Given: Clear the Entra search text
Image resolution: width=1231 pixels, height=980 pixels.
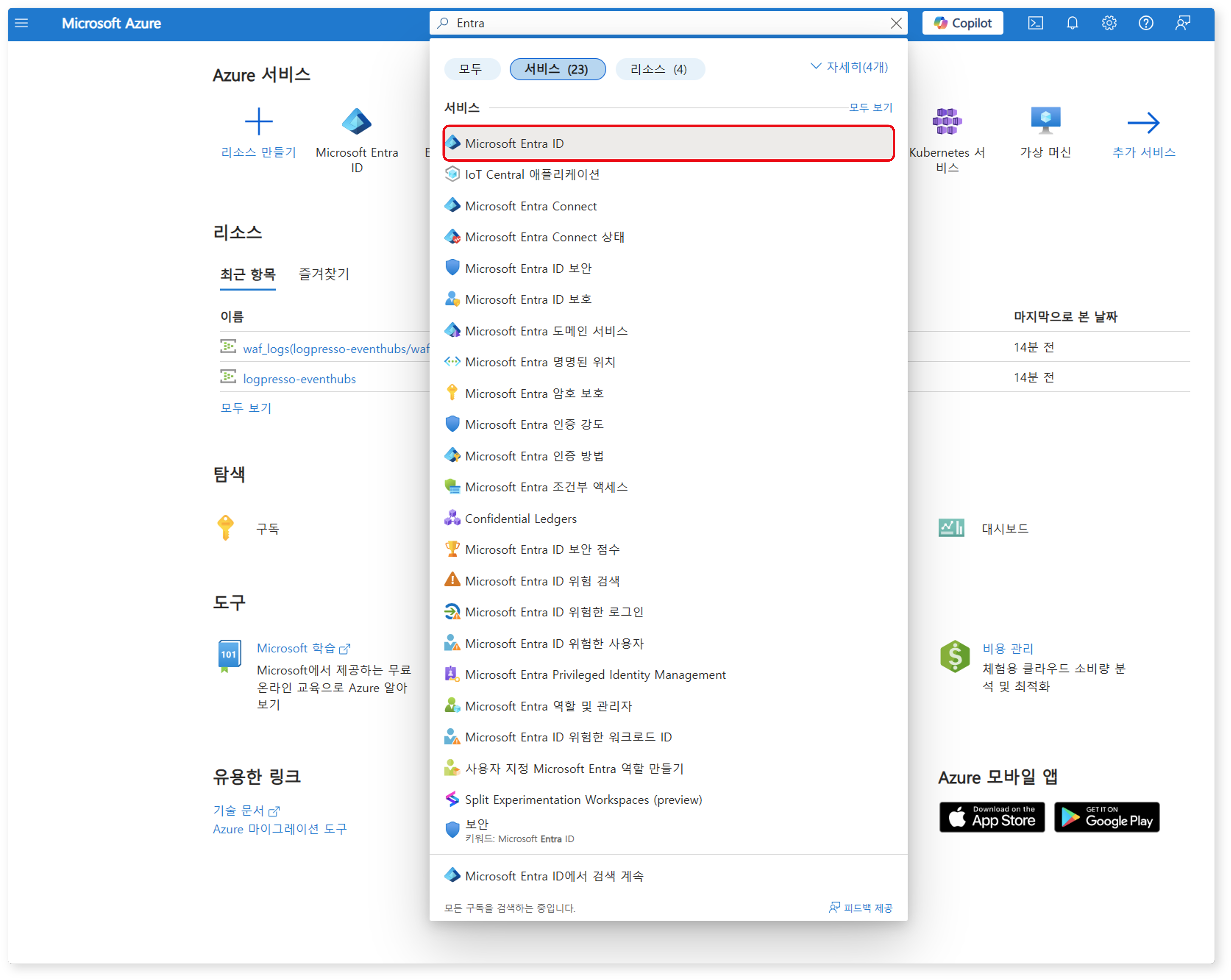Looking at the screenshot, I should (x=896, y=23).
